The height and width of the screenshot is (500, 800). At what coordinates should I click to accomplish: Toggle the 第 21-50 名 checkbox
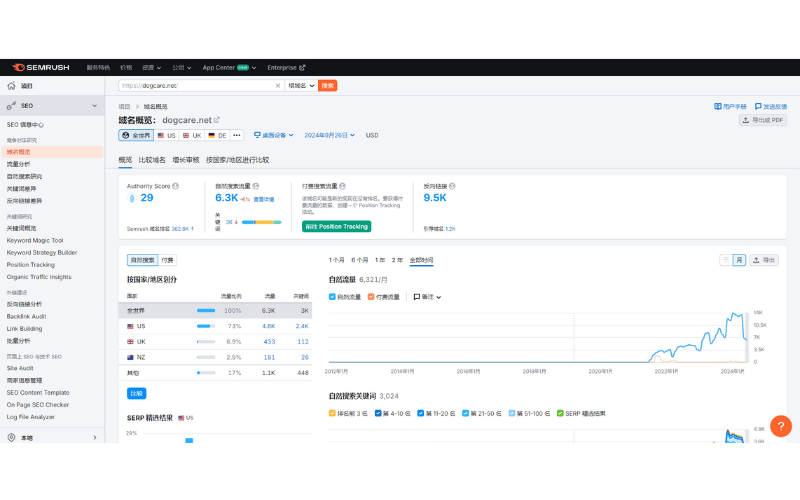pos(465,413)
